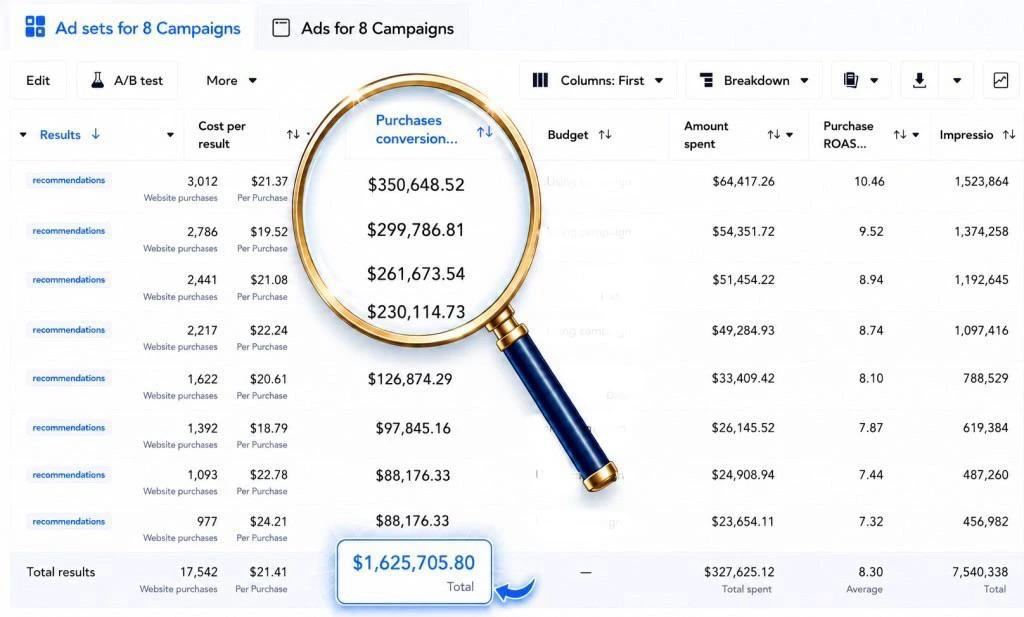Sort Purchases conversion value column

(484, 132)
